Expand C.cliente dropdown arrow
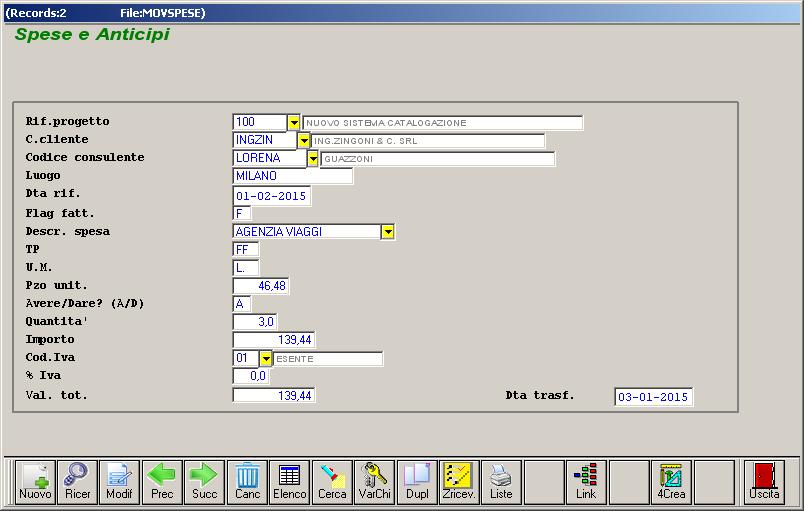This screenshot has width=804, height=511. click(304, 140)
